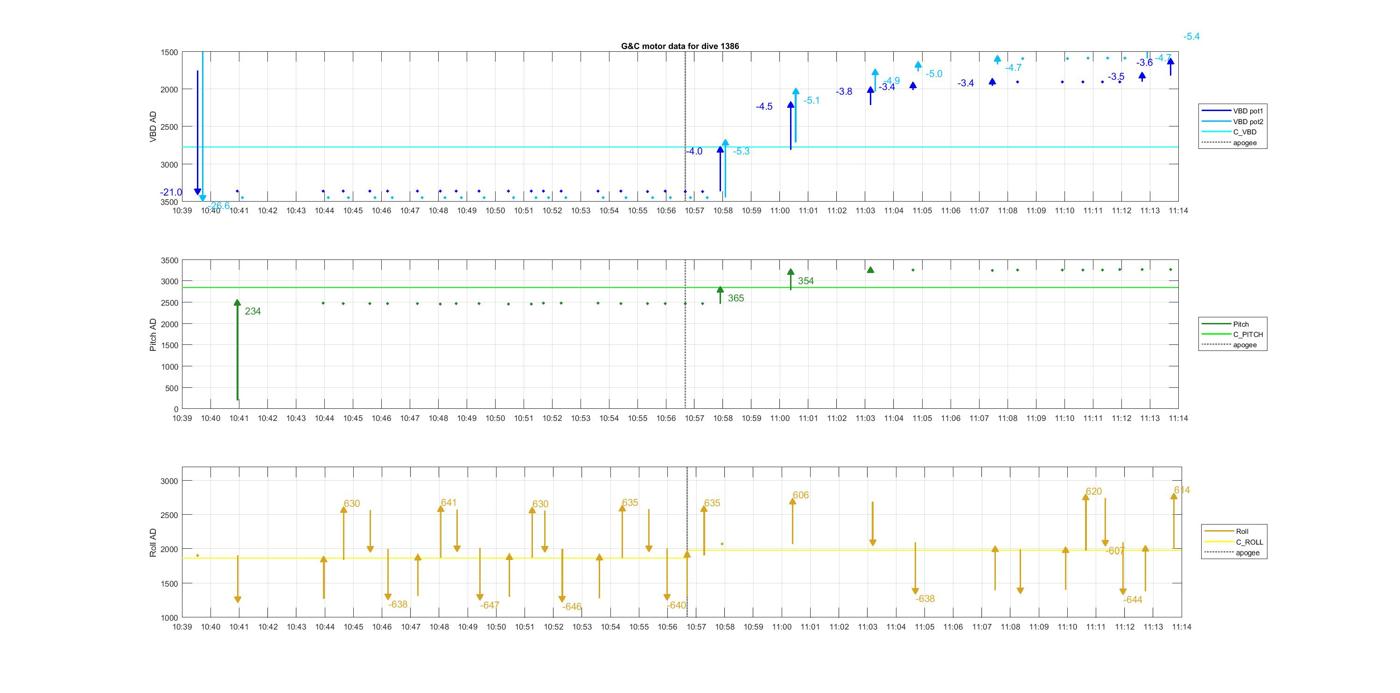Click the VBD data label -5.3
Screen dimensions: 1400x693
click(x=741, y=151)
